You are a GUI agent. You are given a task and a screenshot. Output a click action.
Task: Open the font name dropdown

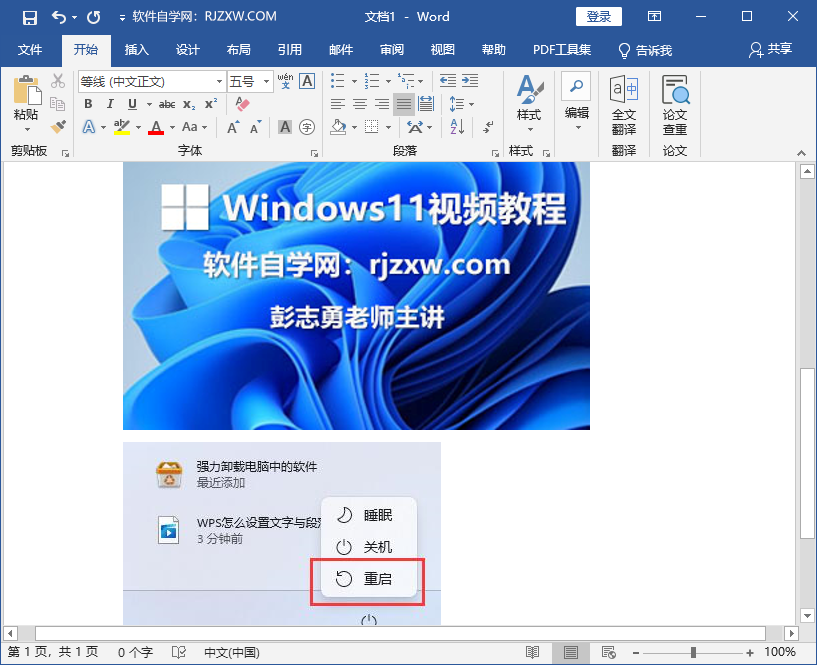[218, 81]
